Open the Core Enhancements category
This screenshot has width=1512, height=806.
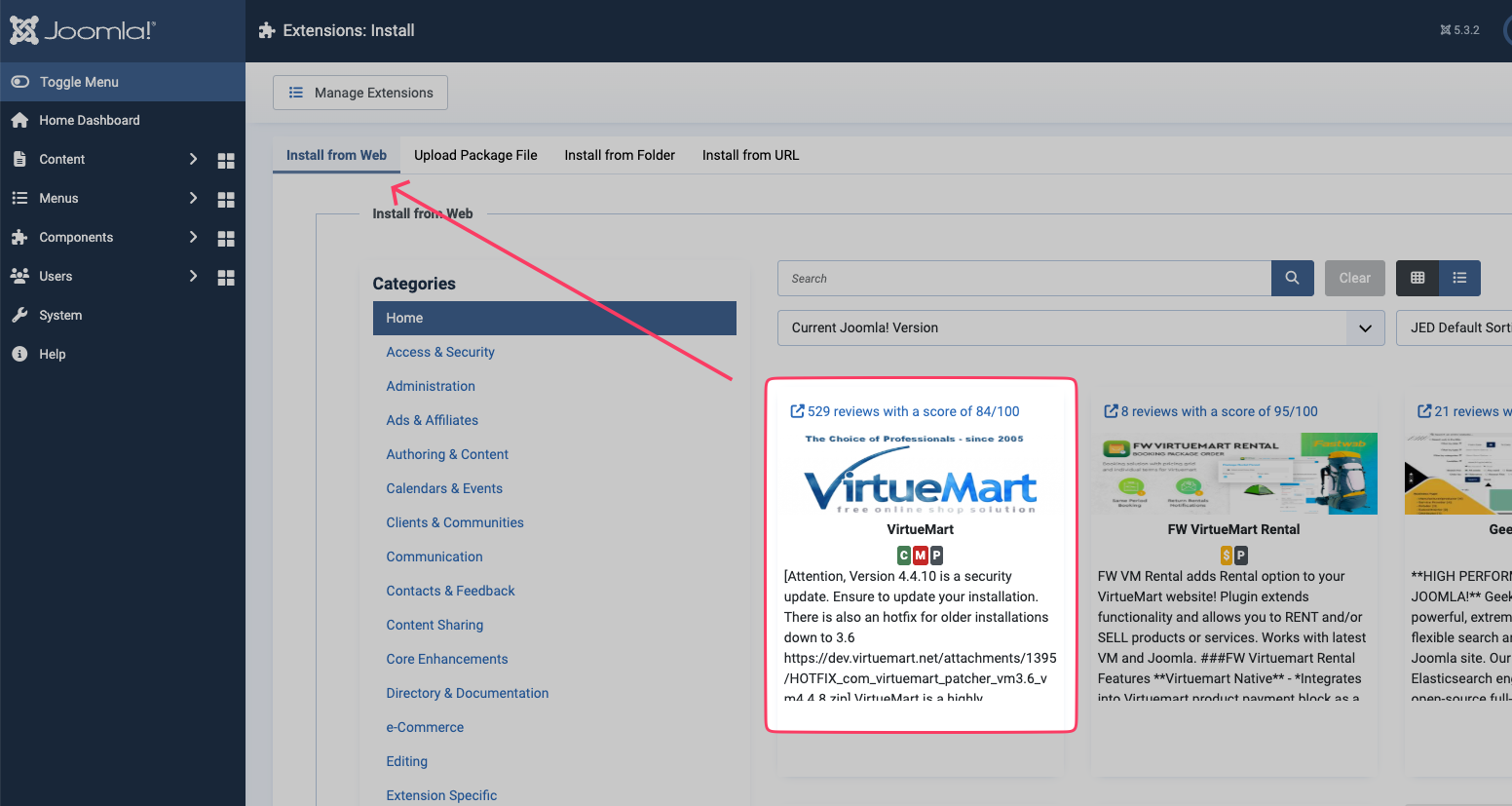[447, 659]
